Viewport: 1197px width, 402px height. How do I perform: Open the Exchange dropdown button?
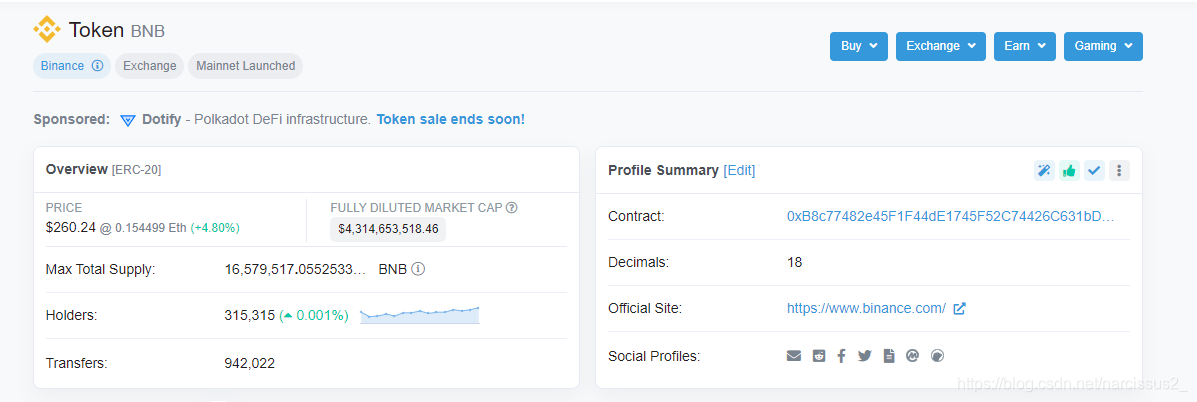point(940,46)
